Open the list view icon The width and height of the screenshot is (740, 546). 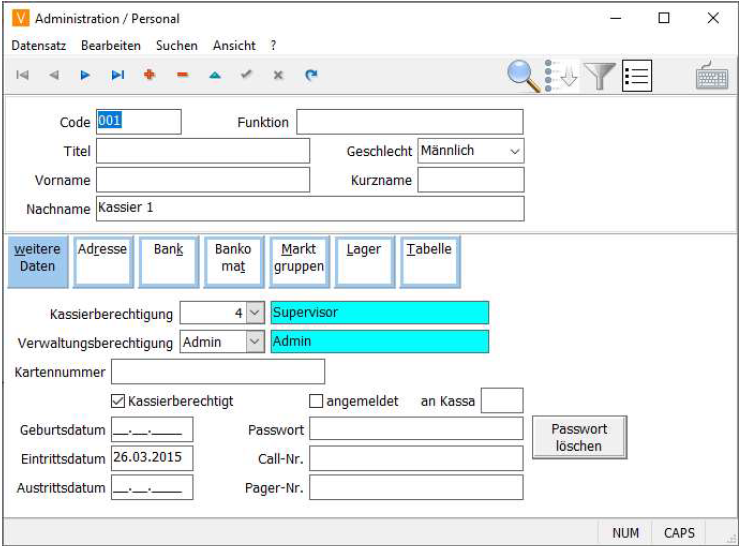click(x=637, y=76)
